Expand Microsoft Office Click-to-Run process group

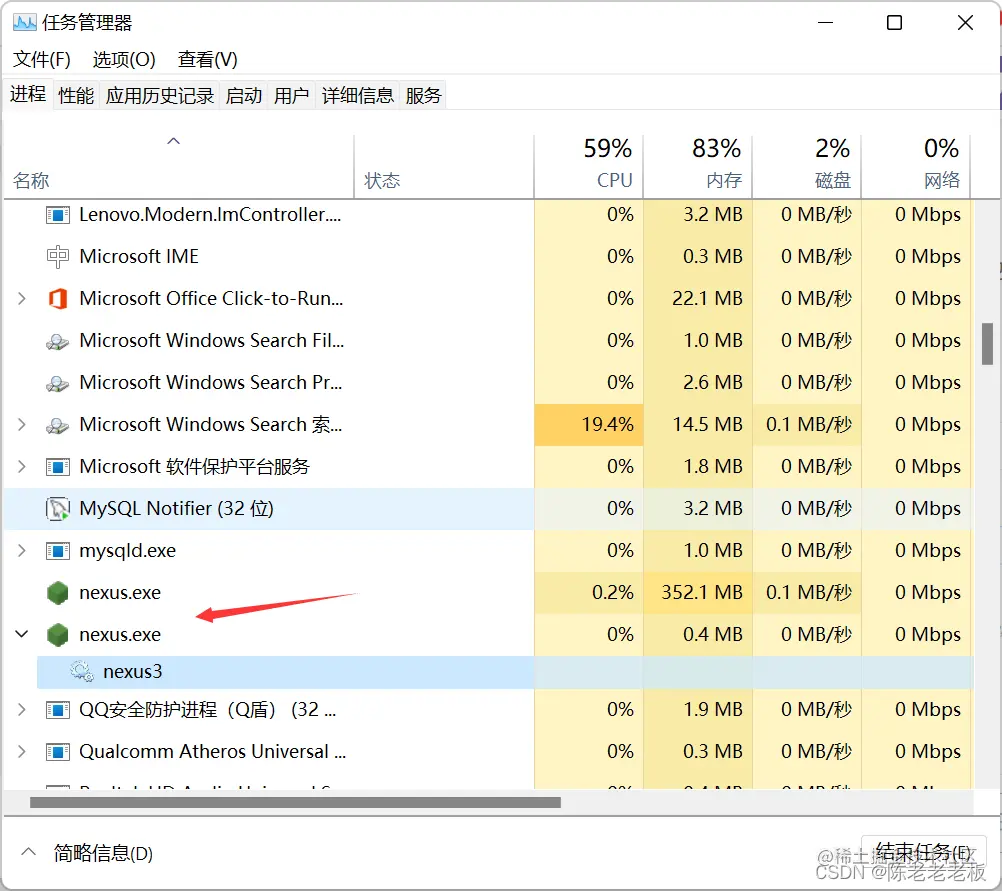22,298
